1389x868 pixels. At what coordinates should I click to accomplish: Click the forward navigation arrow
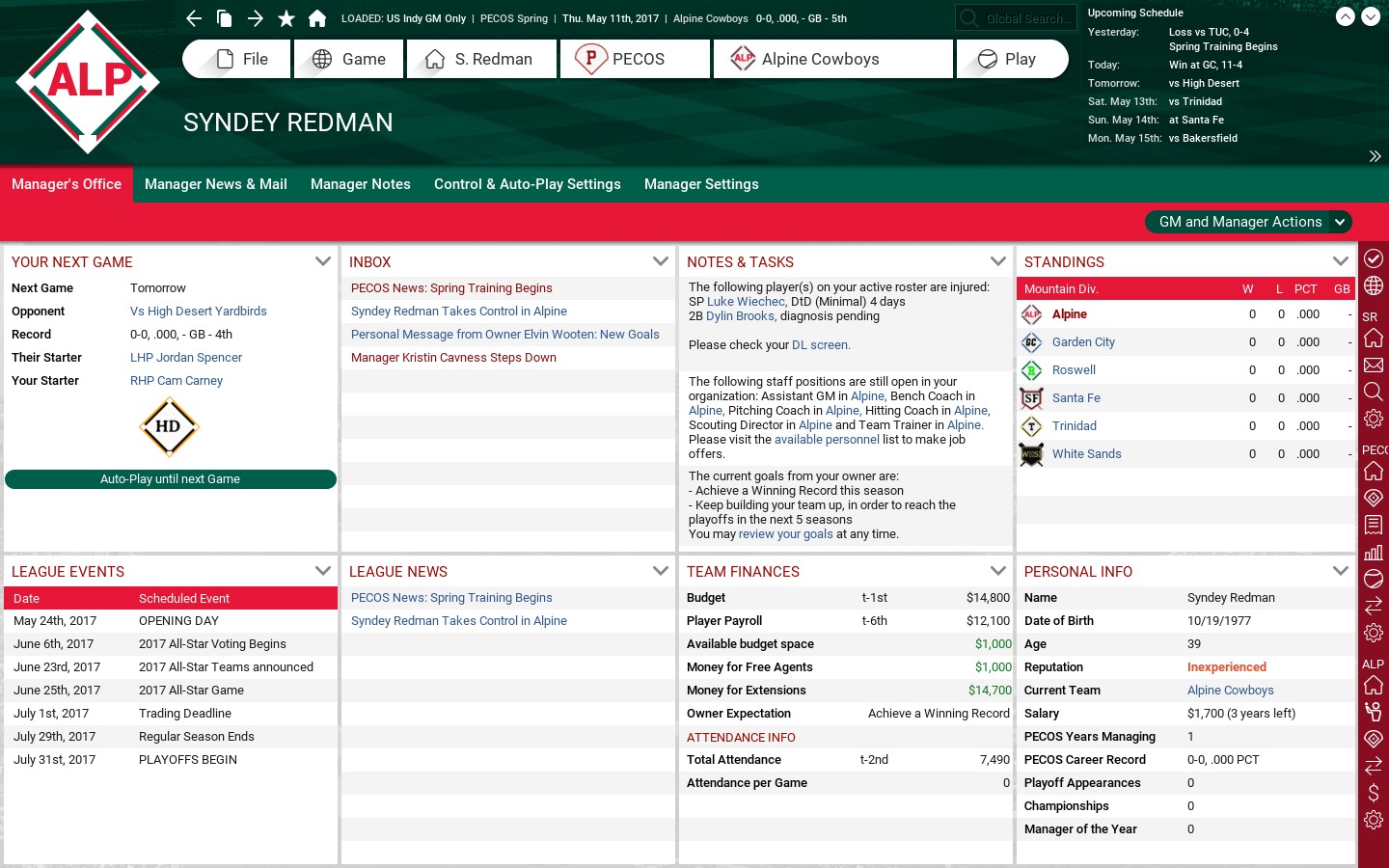click(255, 18)
